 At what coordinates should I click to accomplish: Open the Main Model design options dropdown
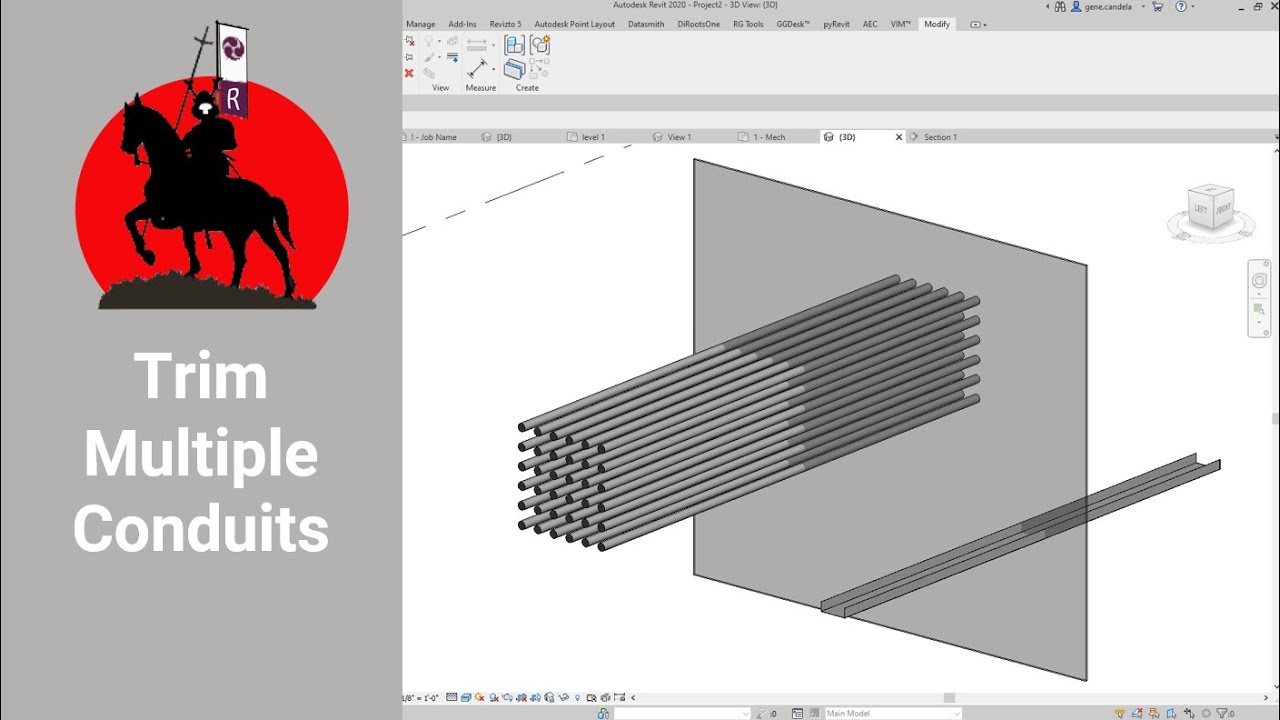click(x=892, y=713)
